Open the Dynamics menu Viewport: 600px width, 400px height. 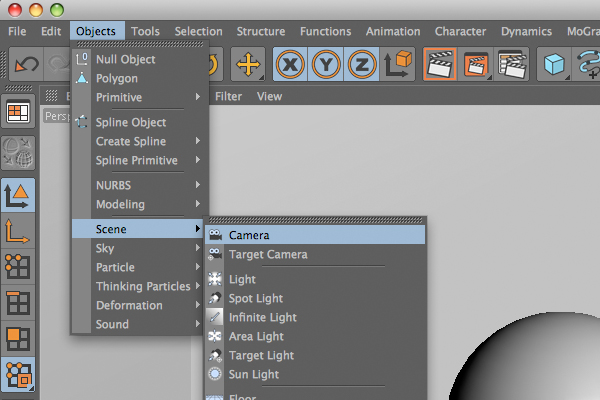click(x=527, y=31)
